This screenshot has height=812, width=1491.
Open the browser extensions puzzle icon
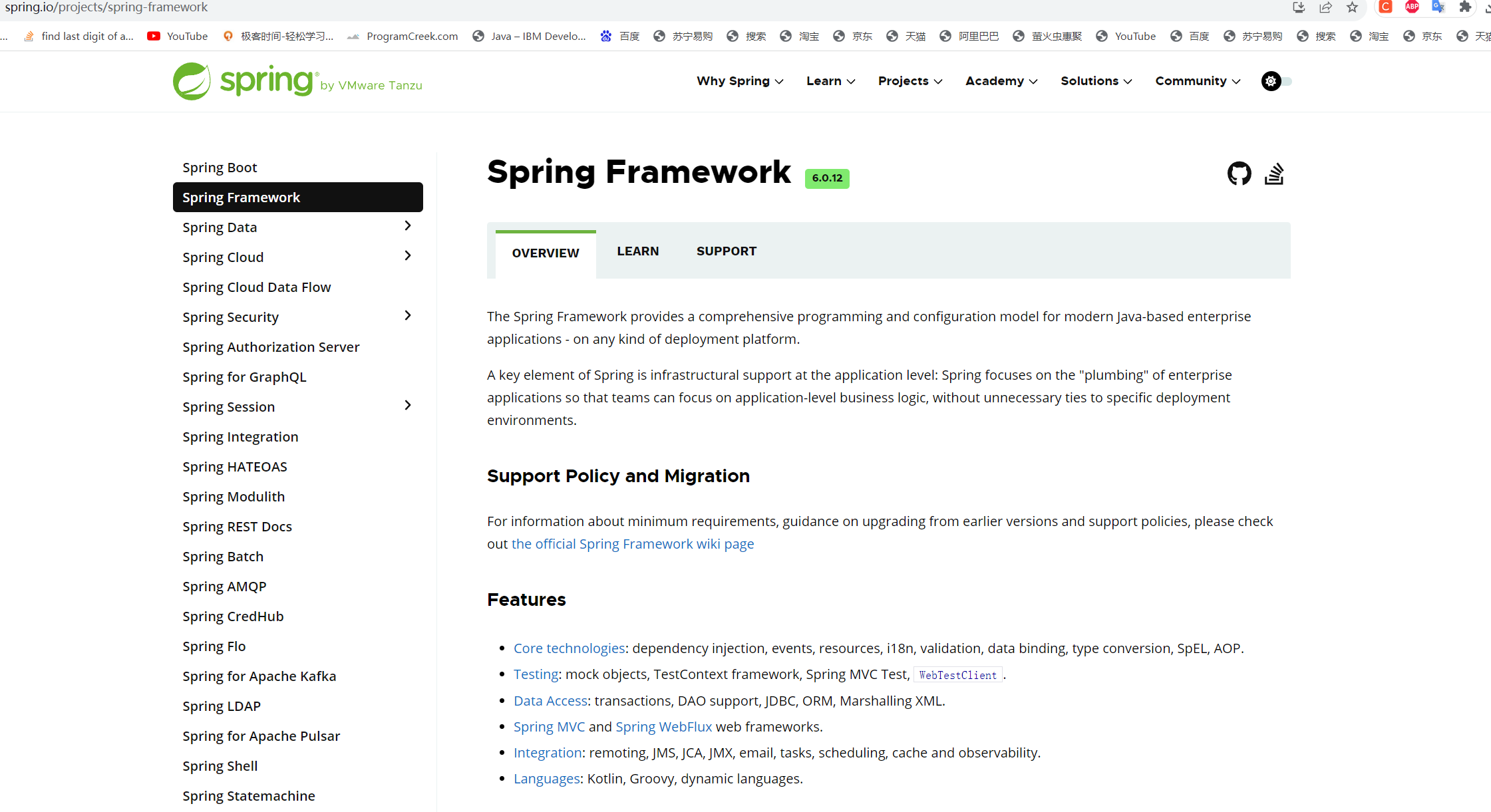click(x=1465, y=7)
